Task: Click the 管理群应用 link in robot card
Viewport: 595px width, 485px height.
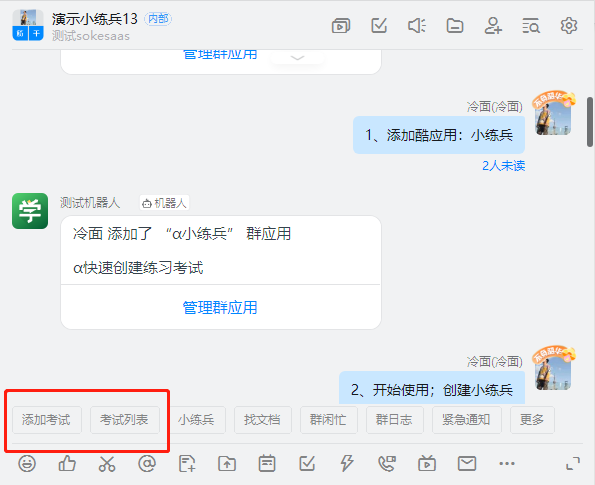Action: [220, 307]
